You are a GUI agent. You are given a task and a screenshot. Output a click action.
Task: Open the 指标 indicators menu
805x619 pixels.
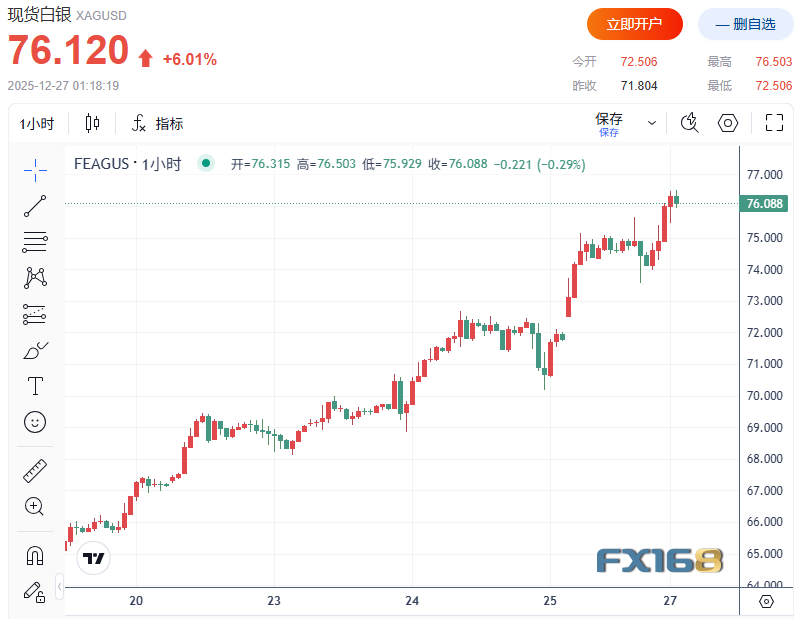click(x=158, y=124)
